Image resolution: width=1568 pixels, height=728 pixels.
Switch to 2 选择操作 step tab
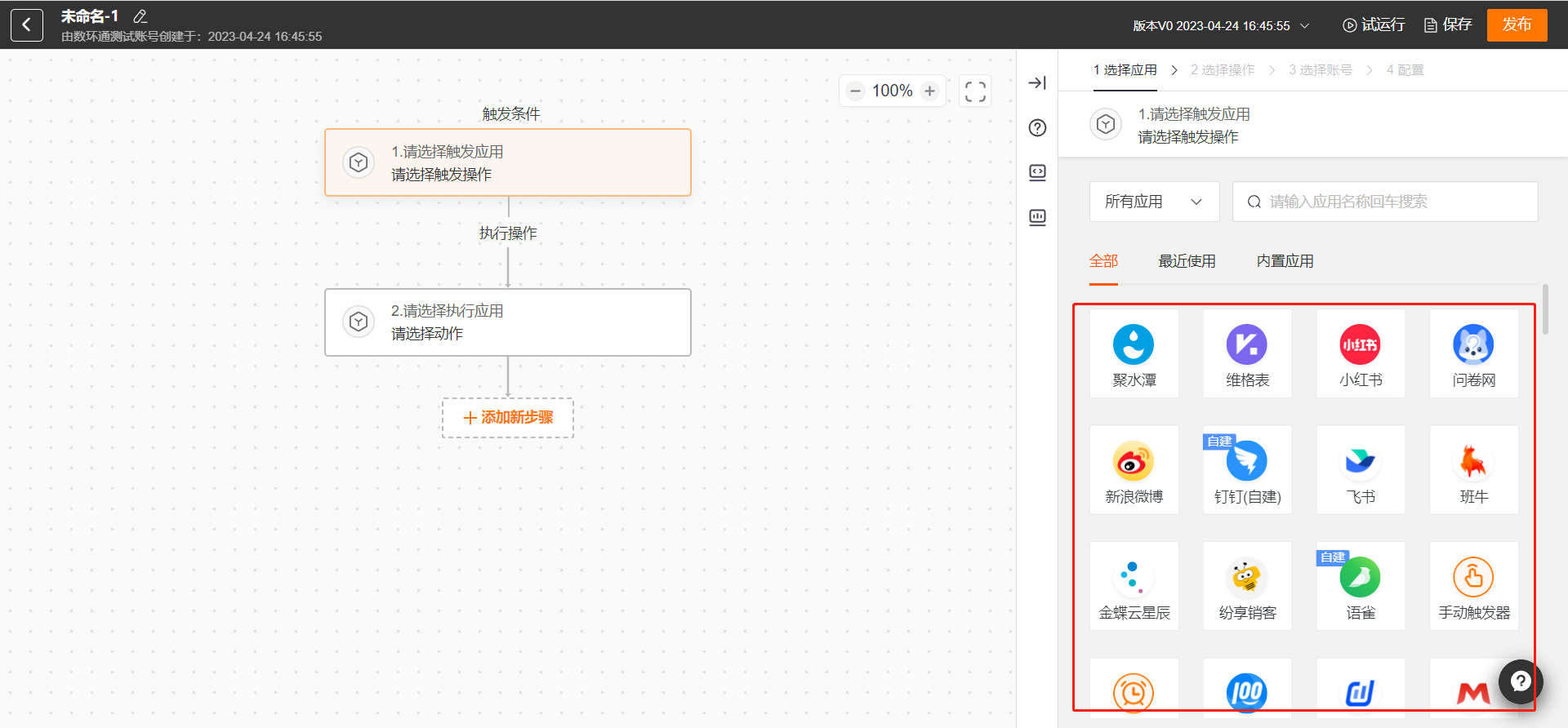1223,70
